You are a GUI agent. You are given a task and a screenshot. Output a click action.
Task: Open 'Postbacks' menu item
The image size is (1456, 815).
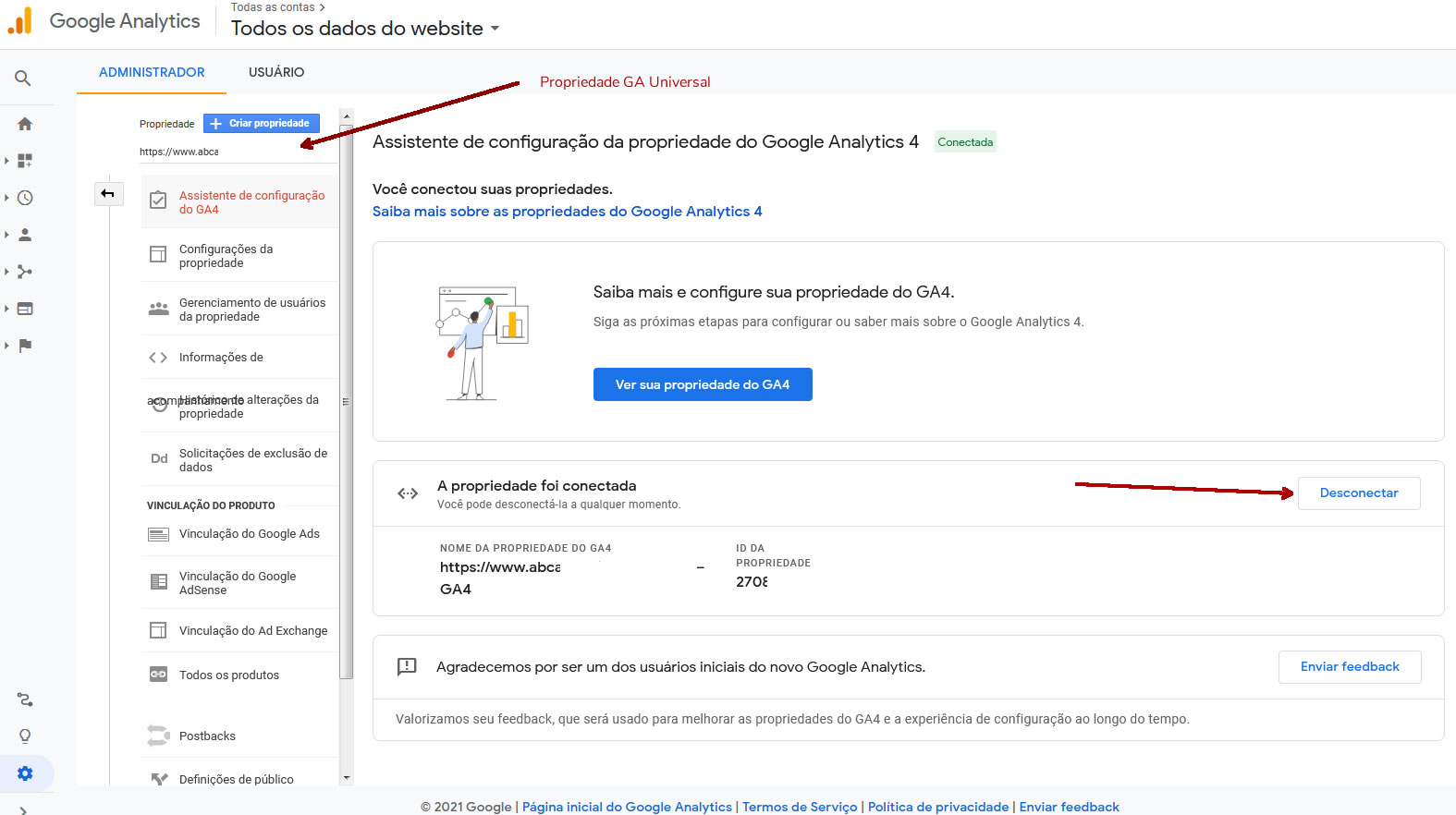click(x=240, y=736)
